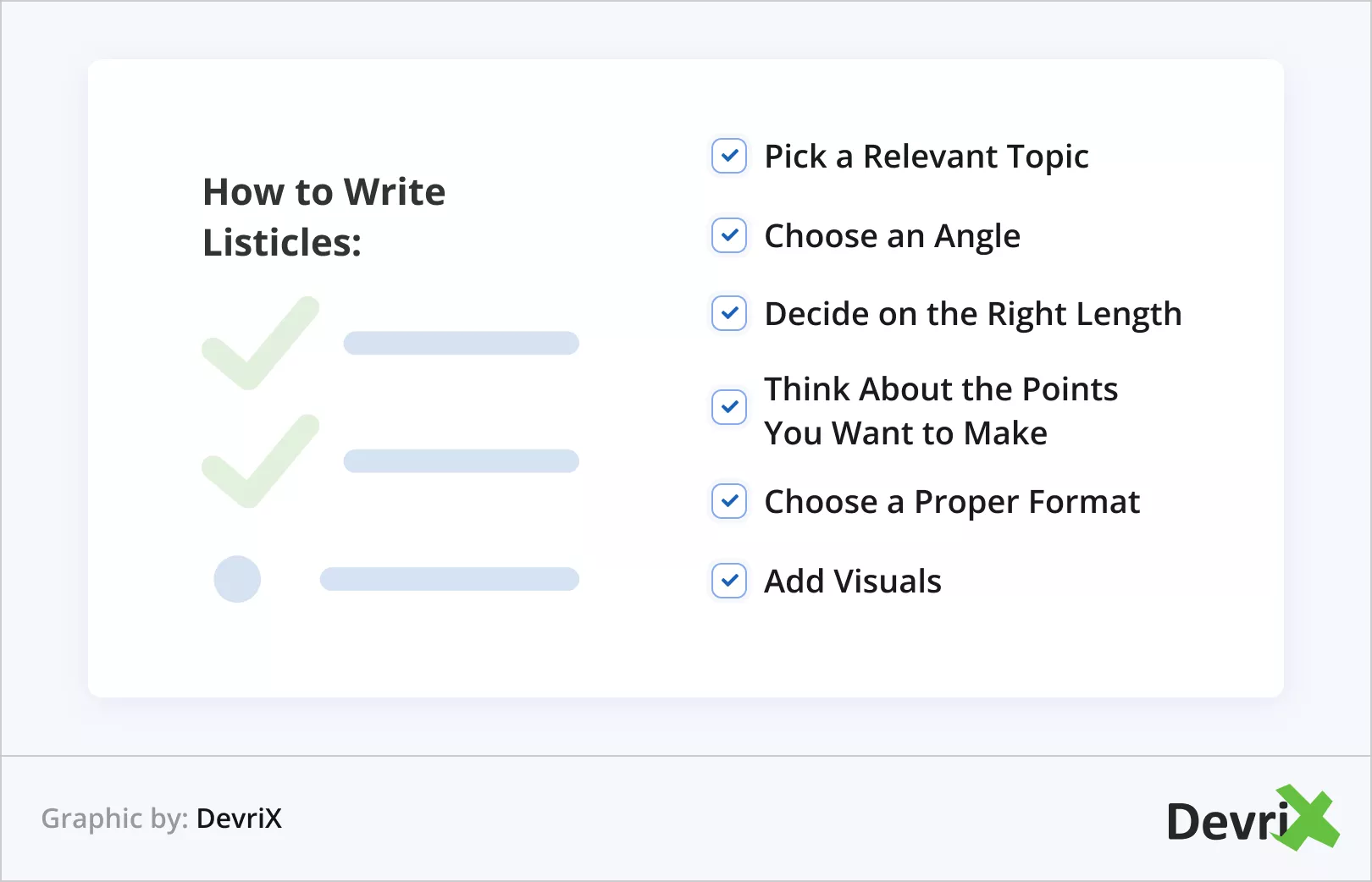This screenshot has height=882, width=1372.
Task: Click the DevriX name after Graphic by
Action: pyautogui.click(x=239, y=819)
